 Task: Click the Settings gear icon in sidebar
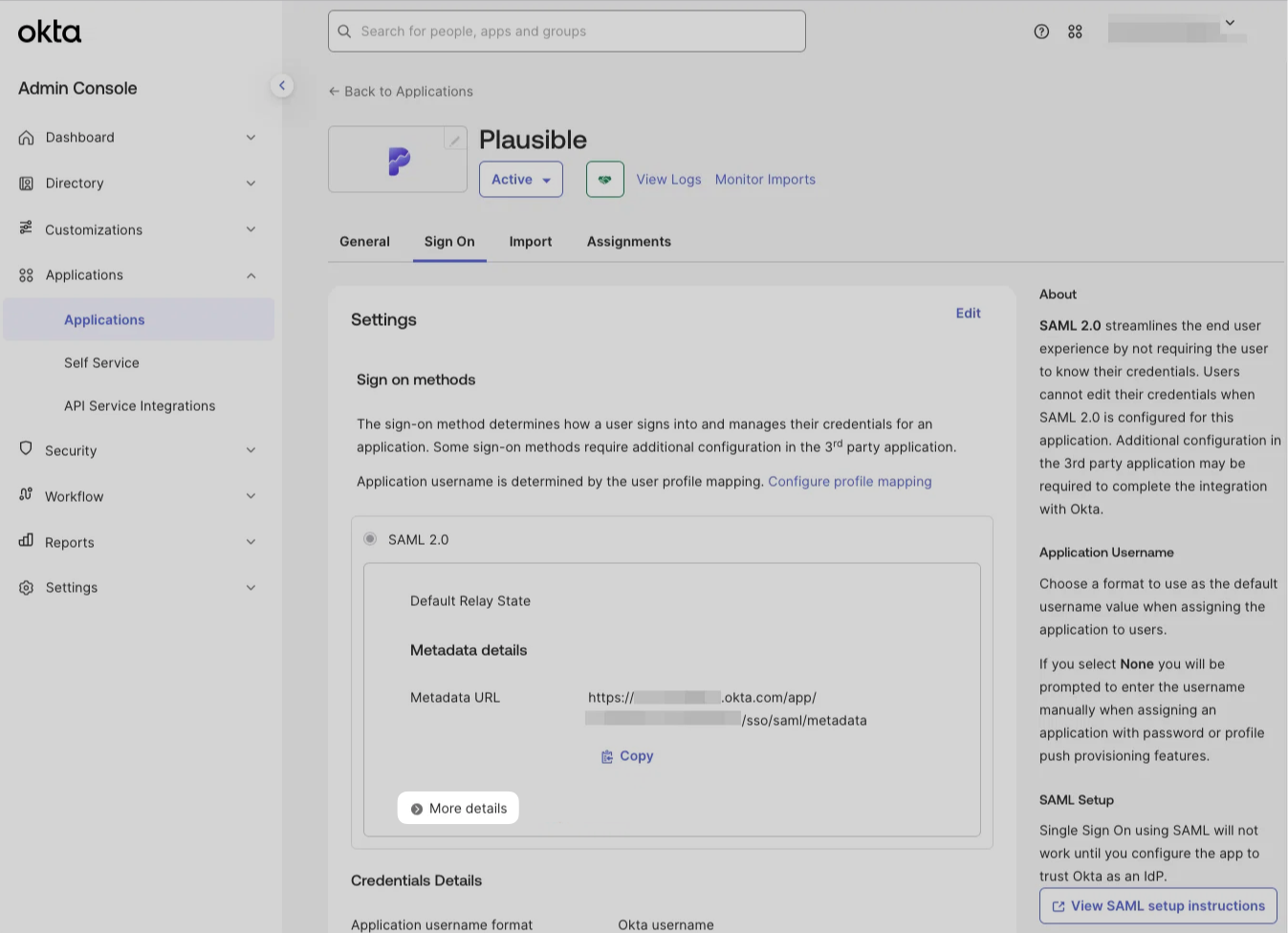point(27,588)
